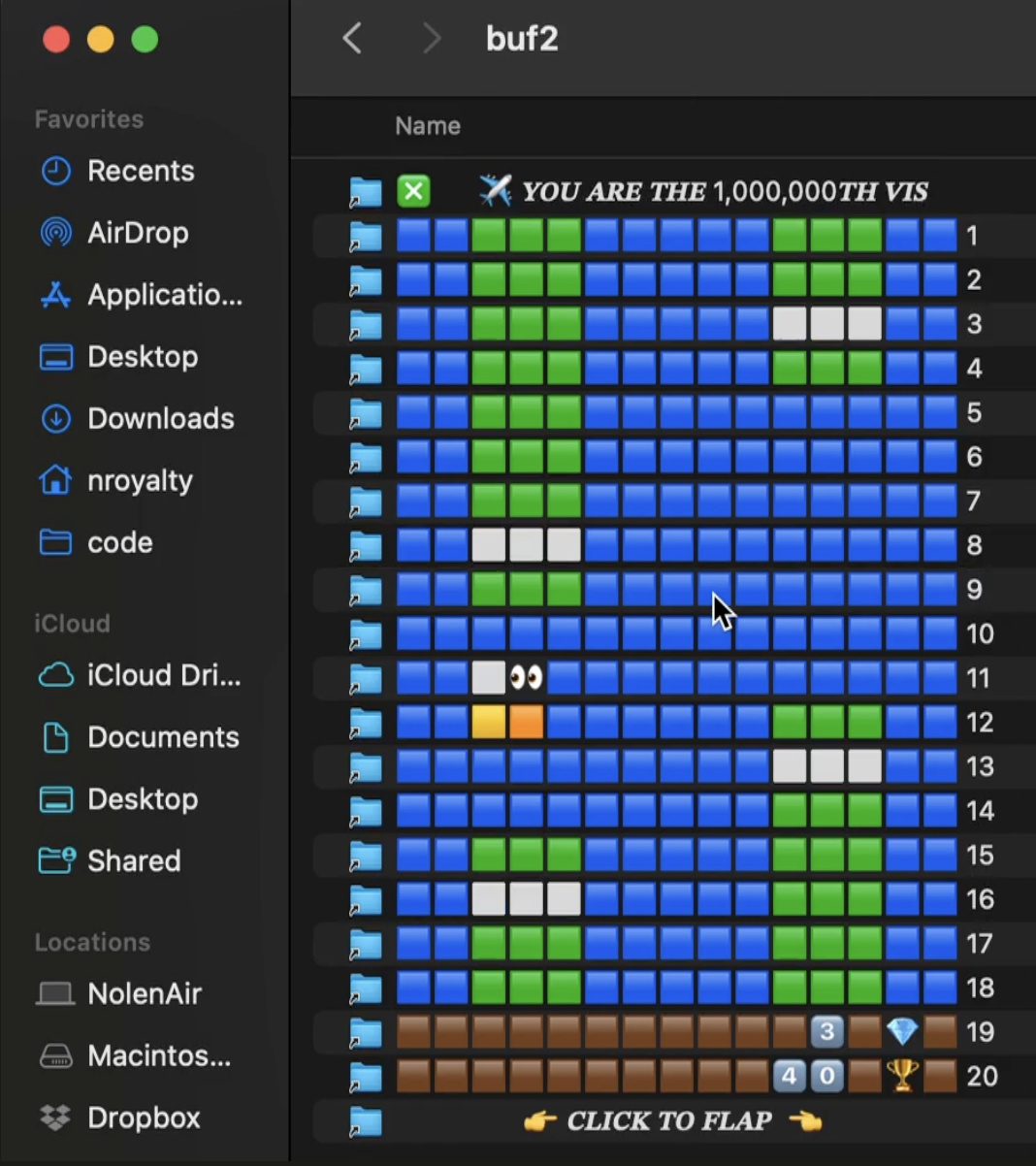
Task: Click the green X folder icon
Action: (414, 191)
